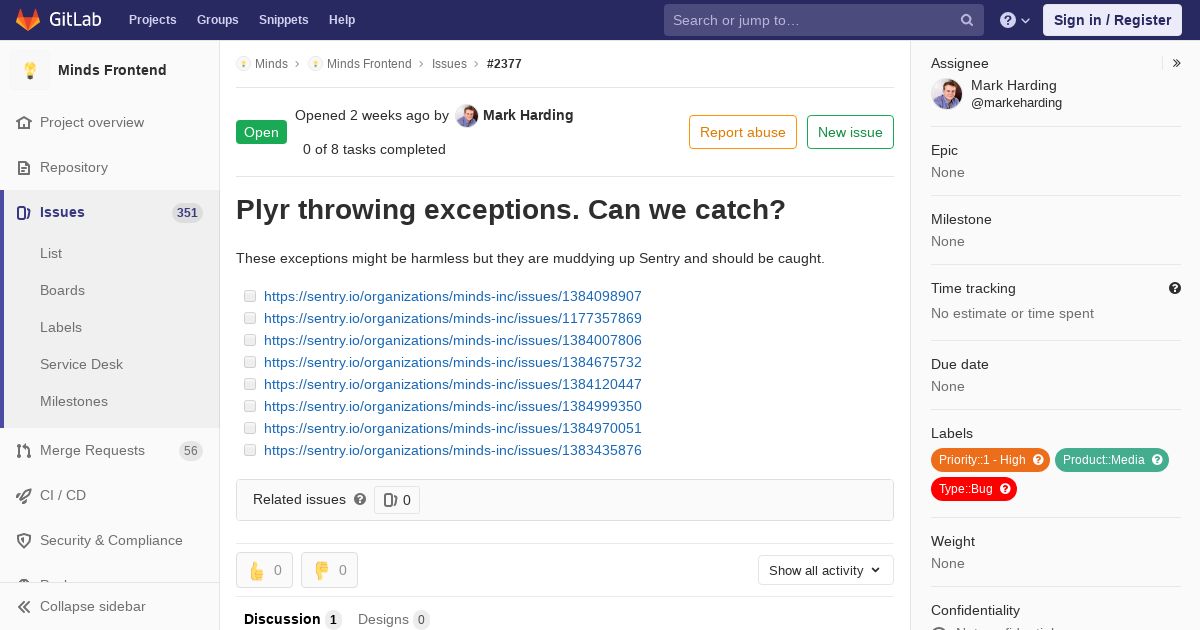
Task: Click the Minds group icon in breadcrumb
Action: tap(243, 64)
